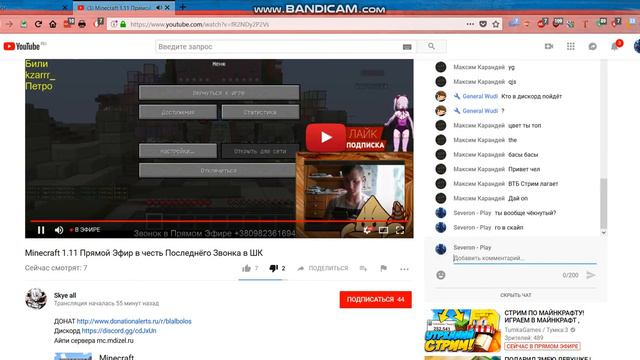Click the СТРИМ ПО МАЙНКРАФТУ video title

(x=544, y=316)
